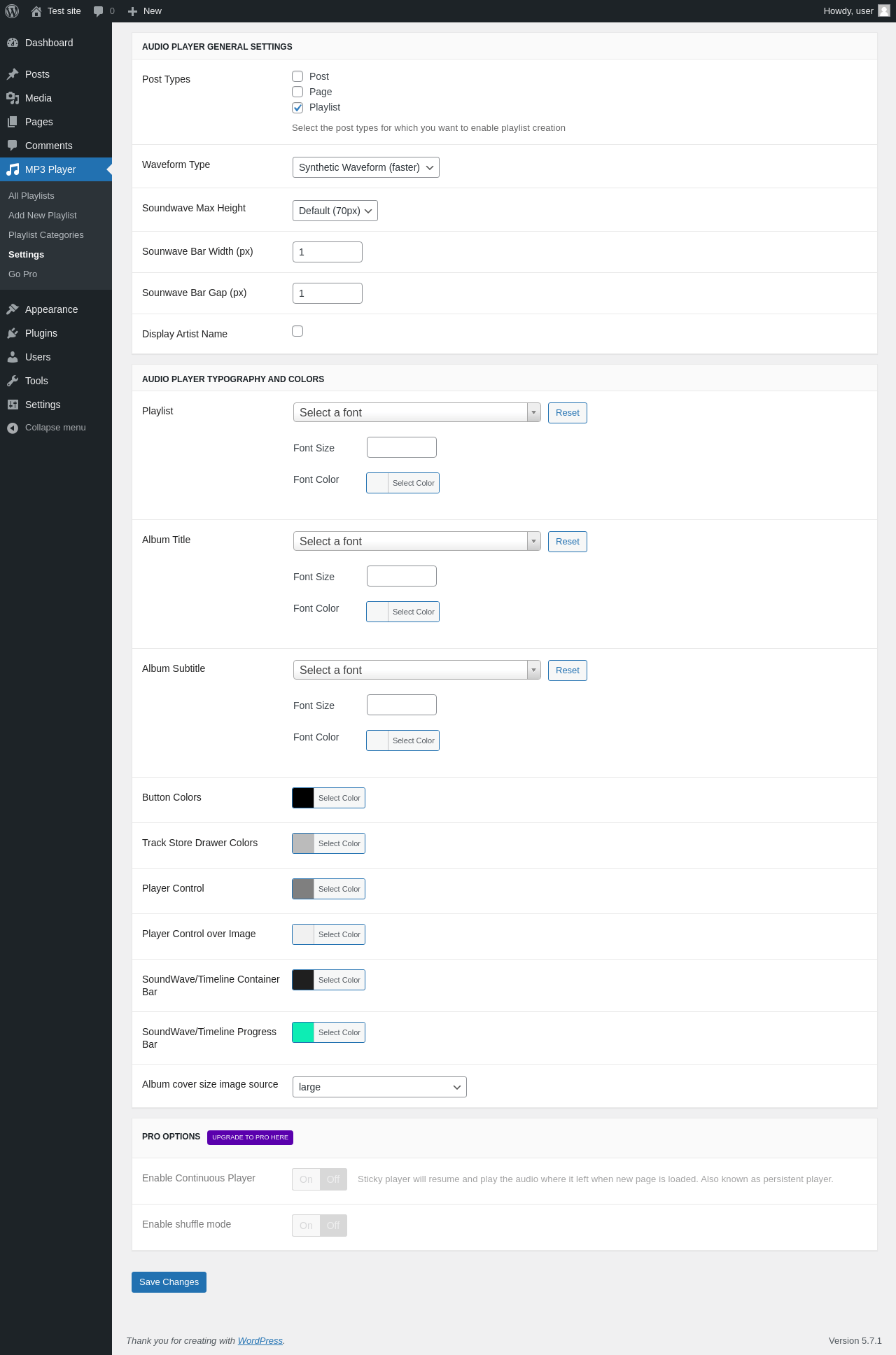Open the Media icon in sidebar

pos(13,98)
